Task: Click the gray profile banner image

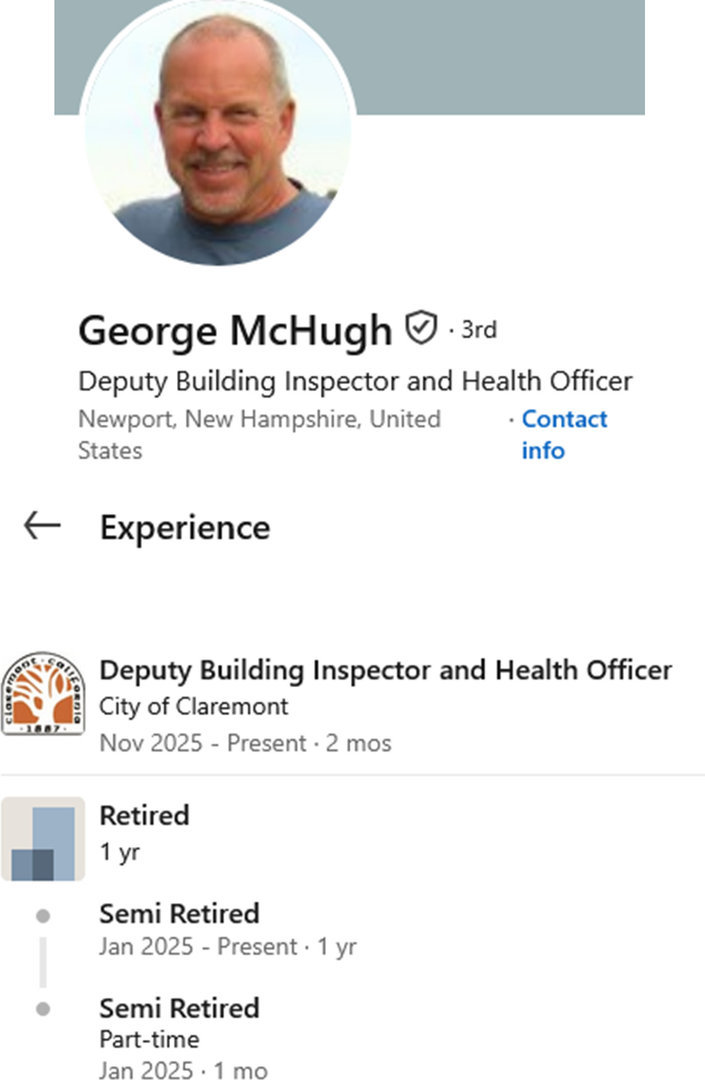Action: click(x=500, y=55)
